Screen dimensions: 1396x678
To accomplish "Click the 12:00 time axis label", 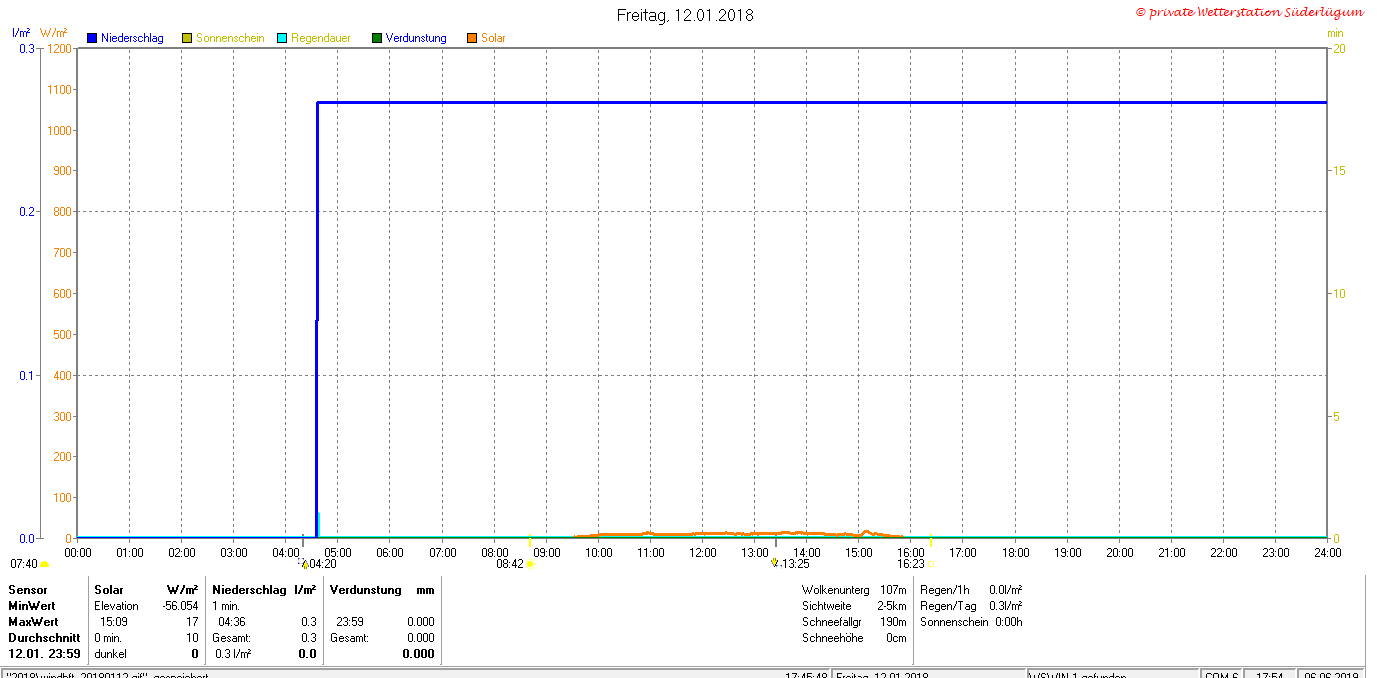I will (x=702, y=552).
